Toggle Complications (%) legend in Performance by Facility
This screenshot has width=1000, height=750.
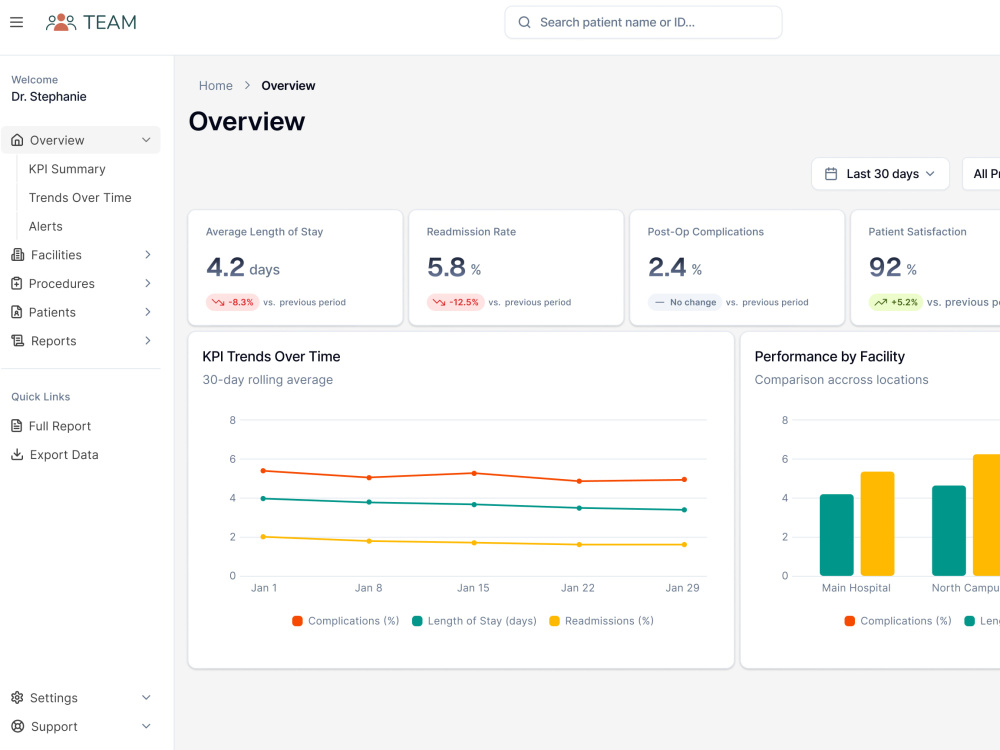[898, 621]
